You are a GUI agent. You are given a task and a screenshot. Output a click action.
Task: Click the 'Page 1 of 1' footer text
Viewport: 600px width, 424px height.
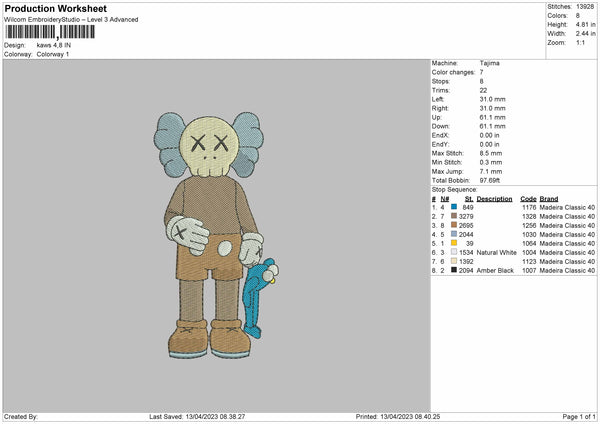point(579,417)
